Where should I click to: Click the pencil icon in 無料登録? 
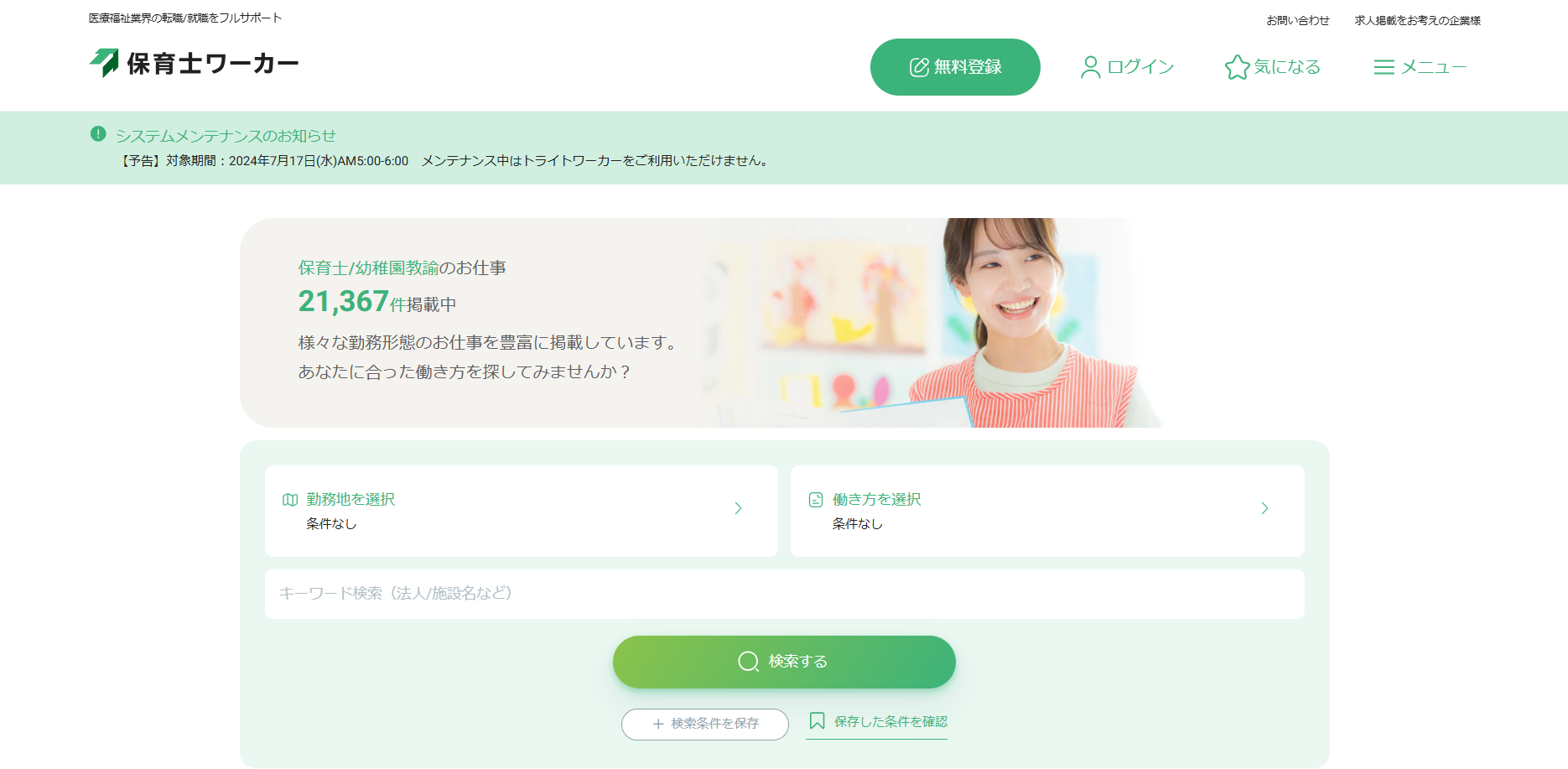[919, 67]
